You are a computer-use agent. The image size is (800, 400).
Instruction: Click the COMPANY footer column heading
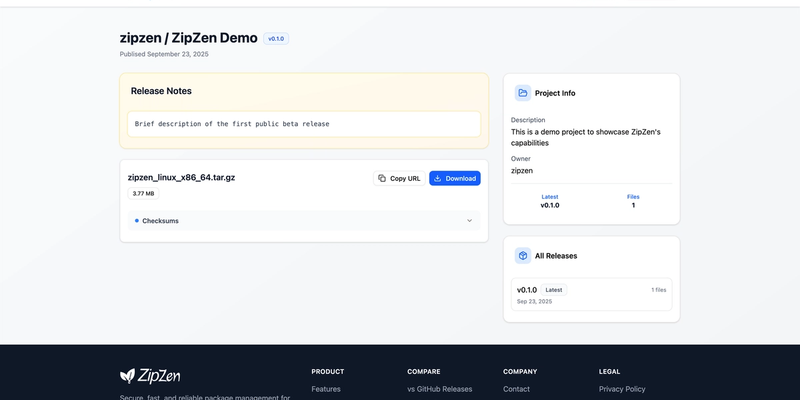click(520, 371)
